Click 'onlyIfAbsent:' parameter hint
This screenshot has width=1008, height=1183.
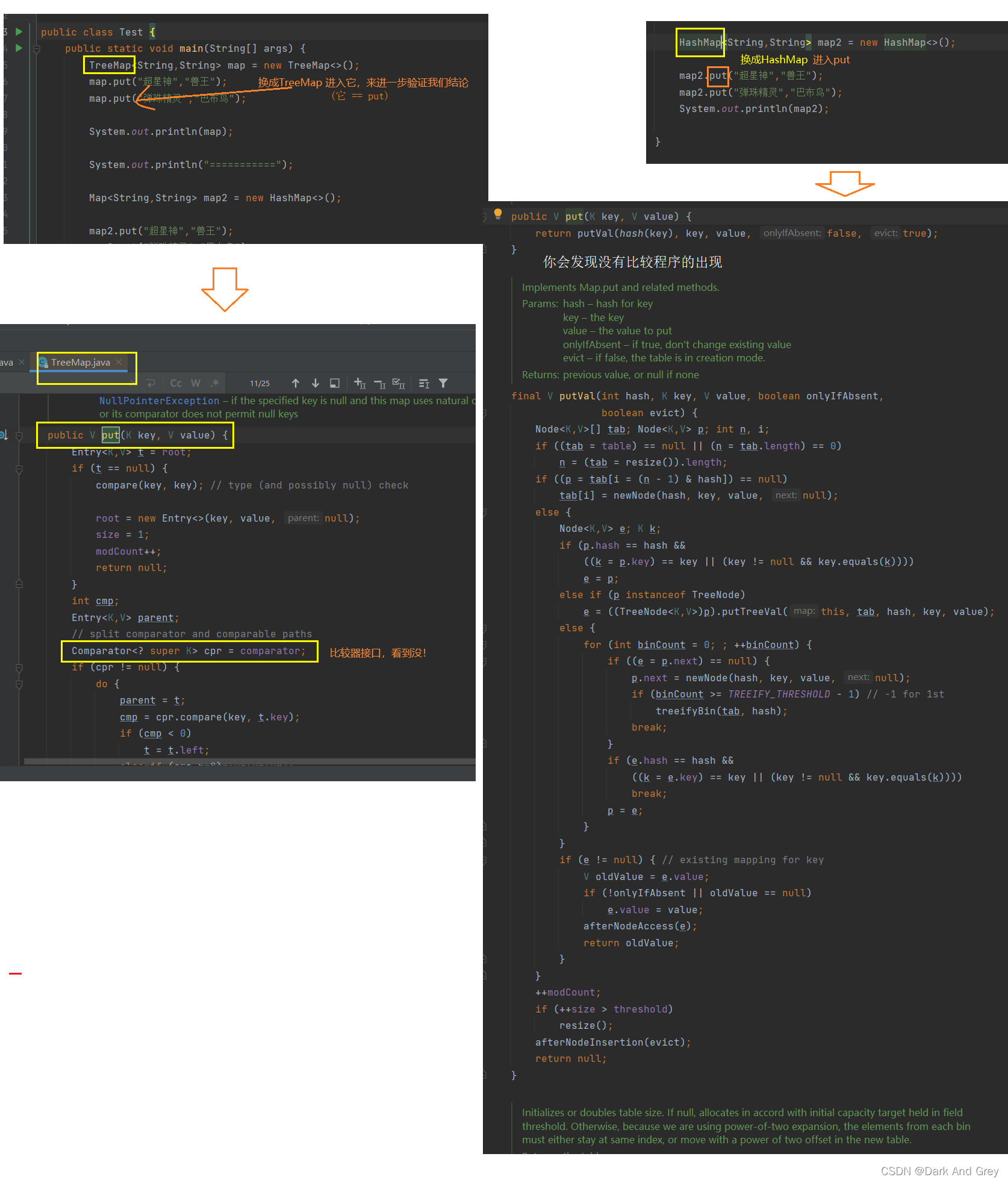792,233
